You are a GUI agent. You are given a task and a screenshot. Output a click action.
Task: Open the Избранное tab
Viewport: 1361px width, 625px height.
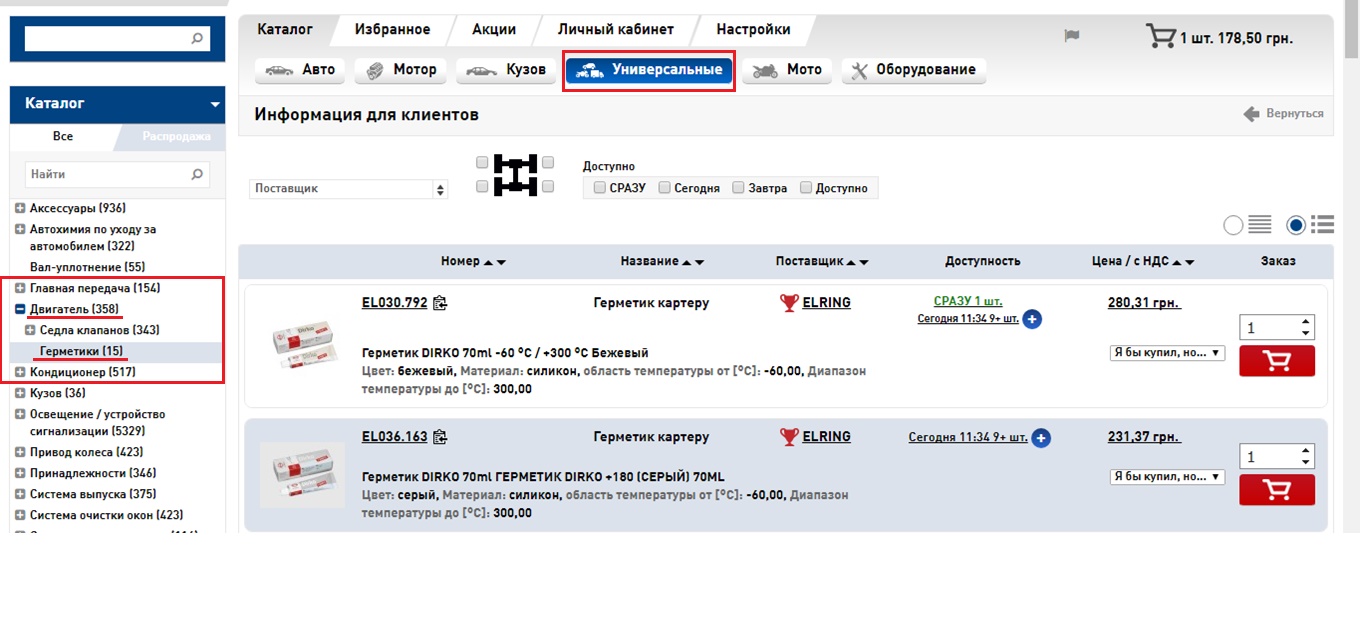point(392,29)
